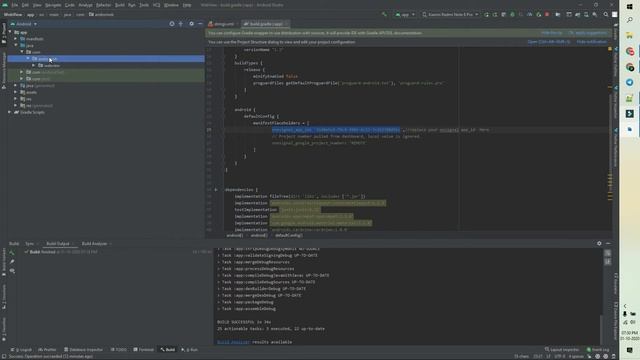The image size is (640, 360).
Task: Click the Hide notification link
Action: (x=591, y=42)
